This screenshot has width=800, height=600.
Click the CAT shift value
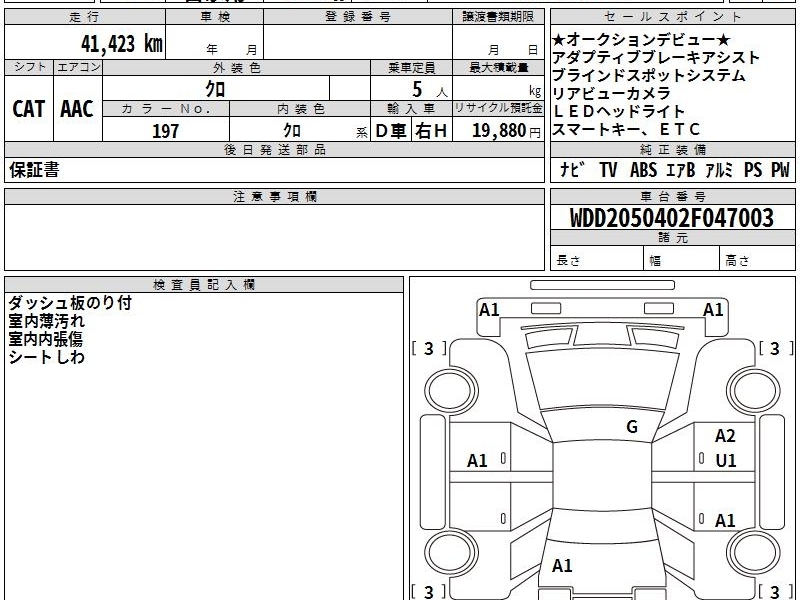click(29, 109)
